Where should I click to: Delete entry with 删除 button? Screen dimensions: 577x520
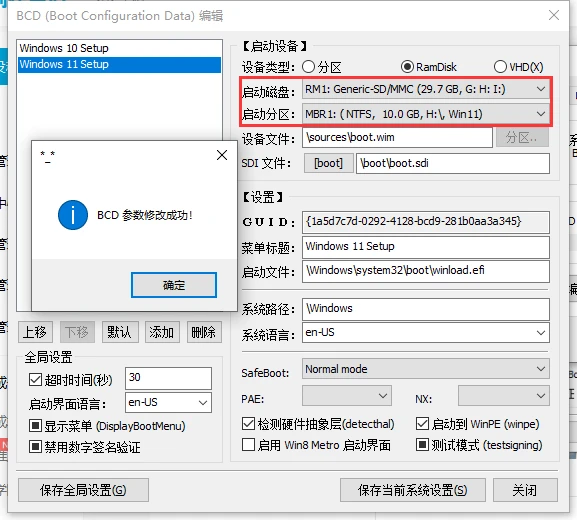tap(204, 332)
